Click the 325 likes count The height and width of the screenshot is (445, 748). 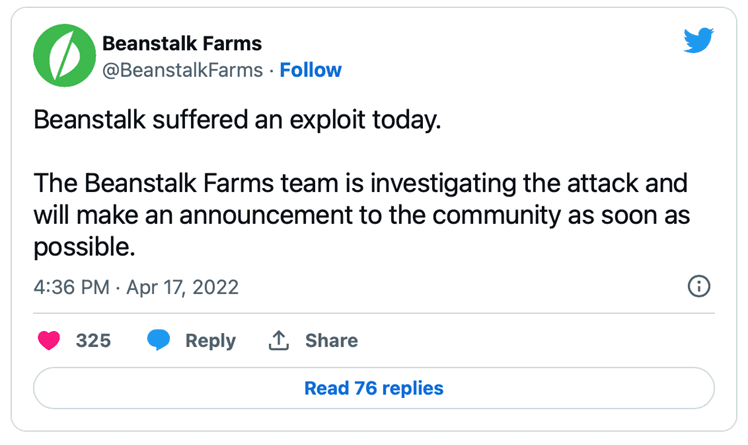pyautogui.click(x=93, y=341)
